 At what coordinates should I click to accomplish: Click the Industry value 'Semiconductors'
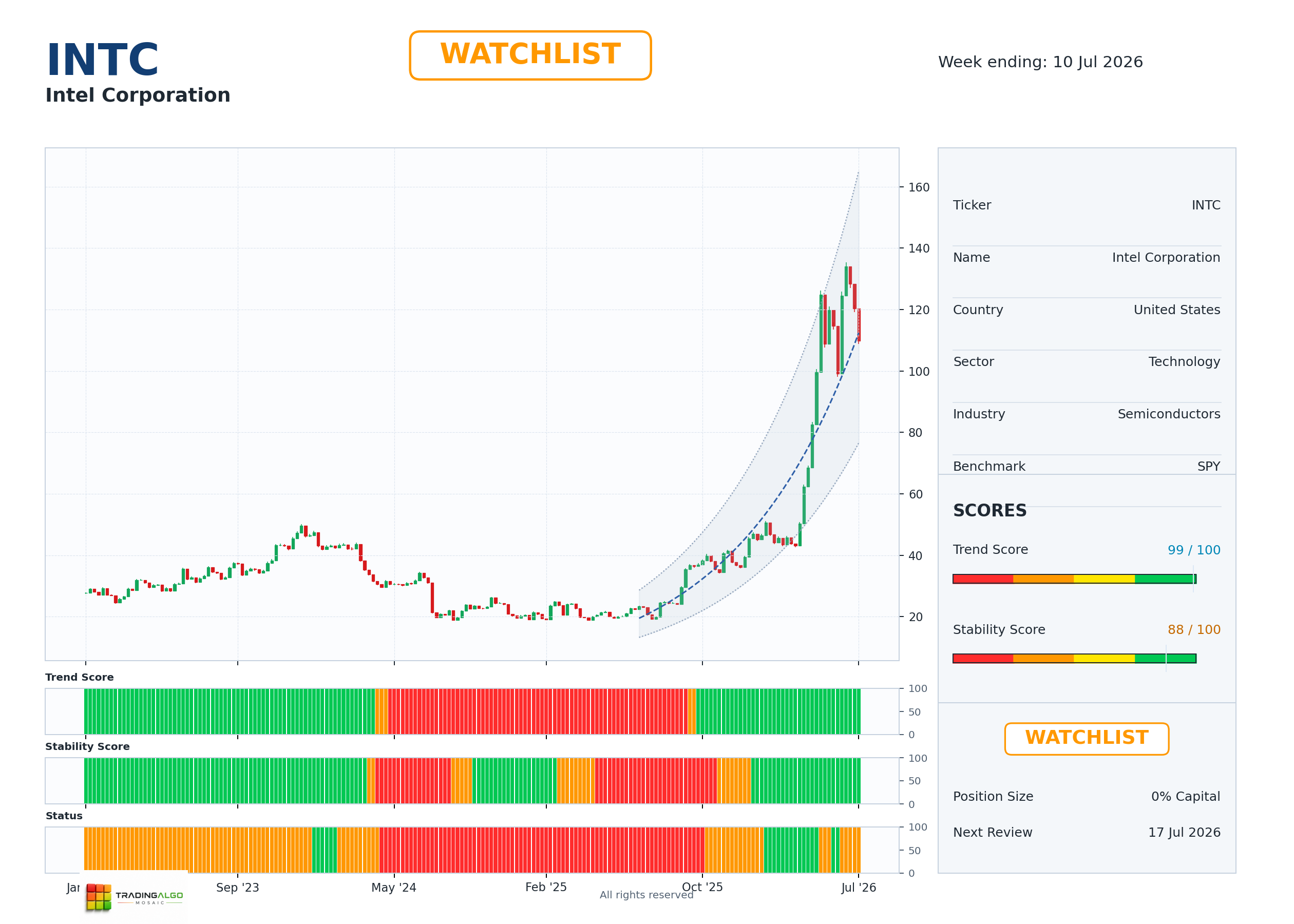(x=1169, y=414)
